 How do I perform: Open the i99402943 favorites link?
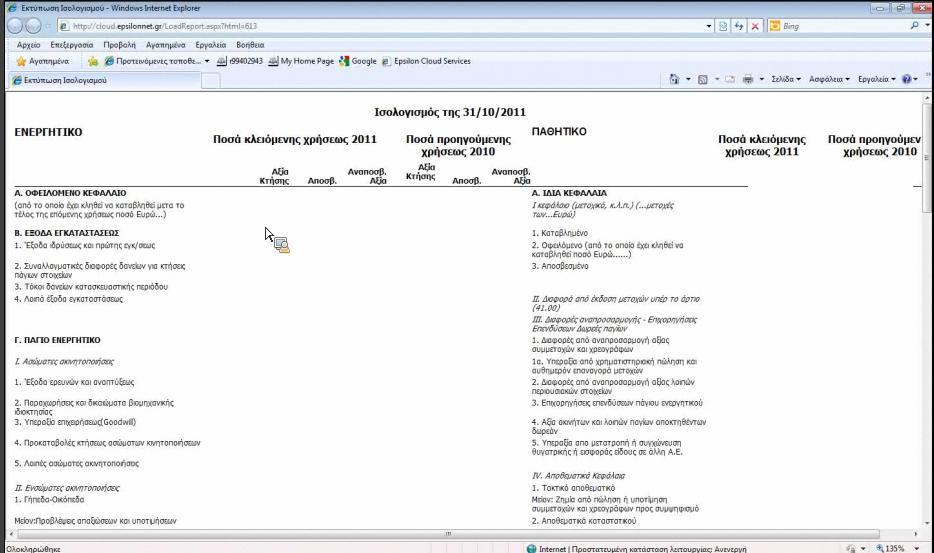click(x=239, y=61)
